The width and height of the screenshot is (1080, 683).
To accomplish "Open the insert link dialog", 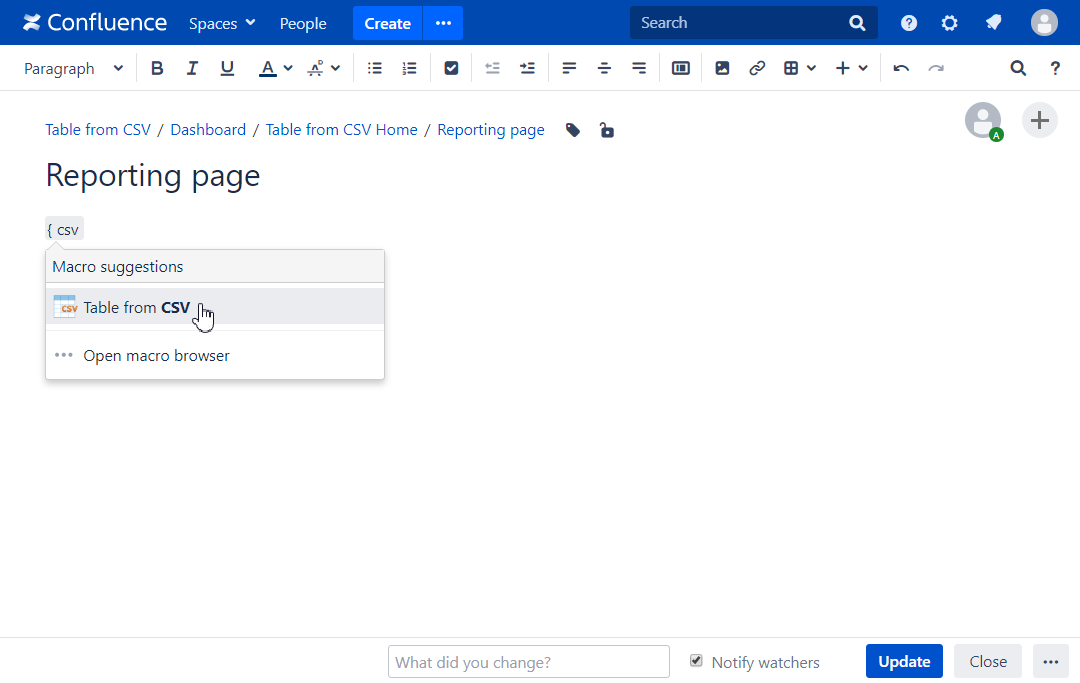I will (757, 68).
